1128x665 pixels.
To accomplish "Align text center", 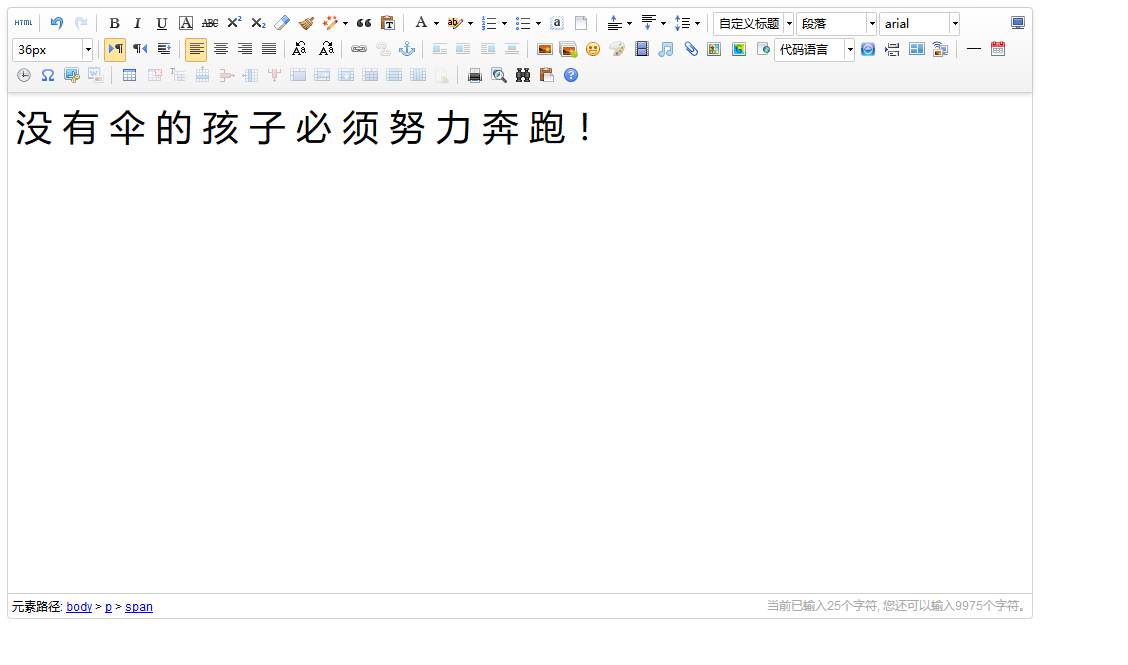I will [221, 49].
